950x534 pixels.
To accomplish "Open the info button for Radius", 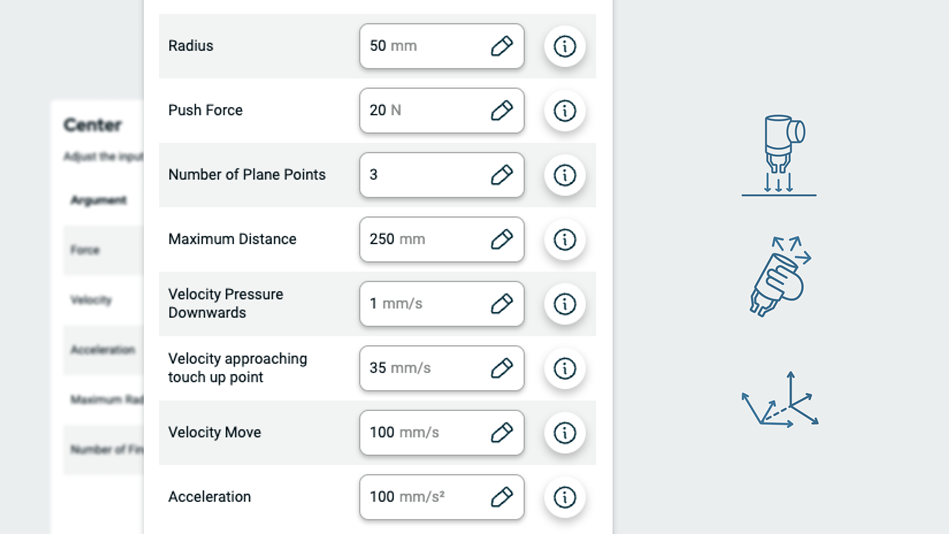I will [565, 46].
